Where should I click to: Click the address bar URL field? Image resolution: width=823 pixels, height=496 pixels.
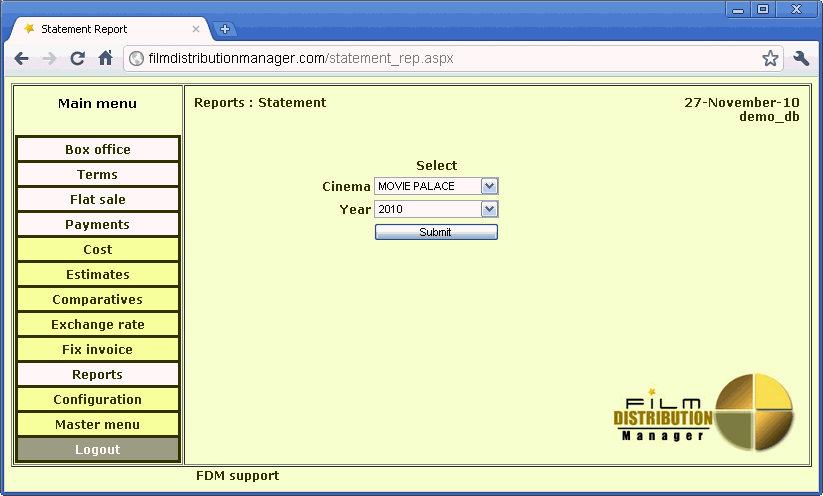pos(440,59)
